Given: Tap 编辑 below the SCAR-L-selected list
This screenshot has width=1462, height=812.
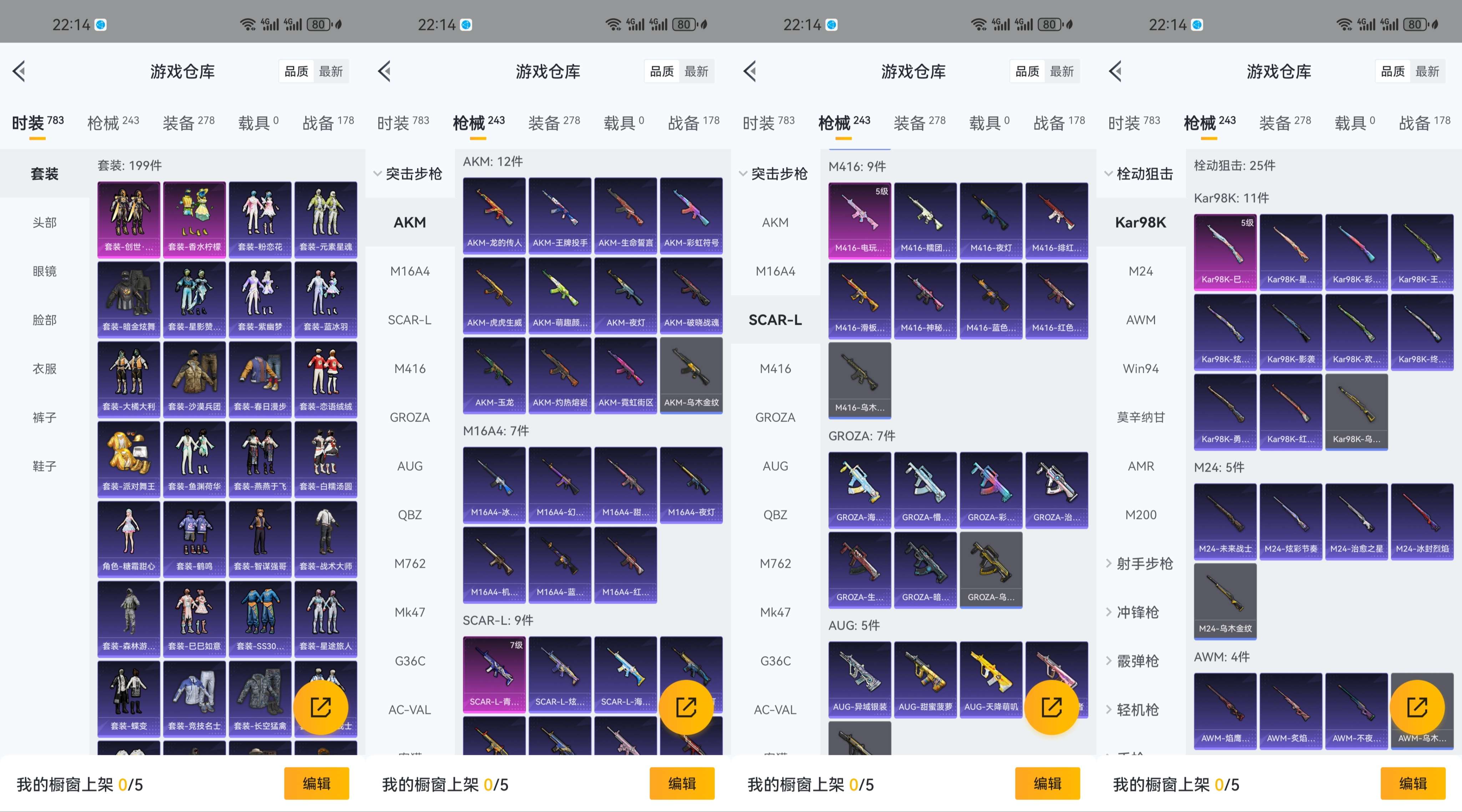Looking at the screenshot, I should (x=1048, y=784).
